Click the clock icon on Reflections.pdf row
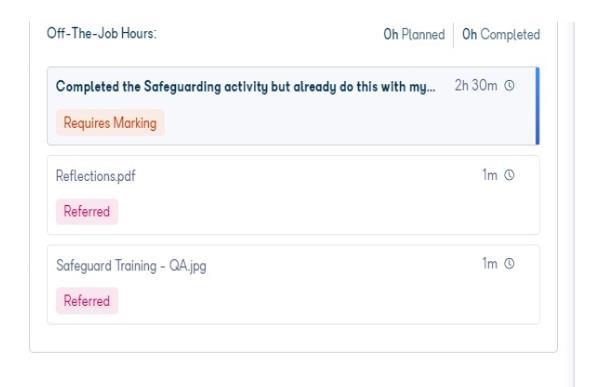 click(509, 175)
